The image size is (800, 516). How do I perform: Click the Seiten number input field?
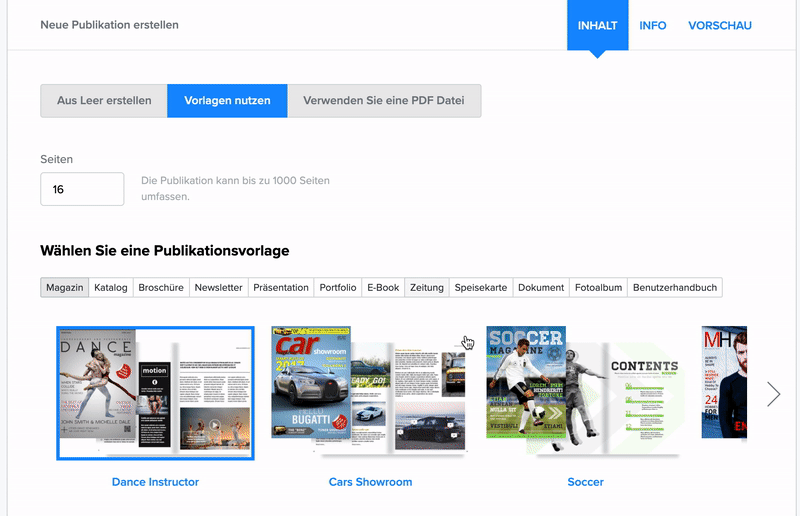pyautogui.click(x=82, y=189)
